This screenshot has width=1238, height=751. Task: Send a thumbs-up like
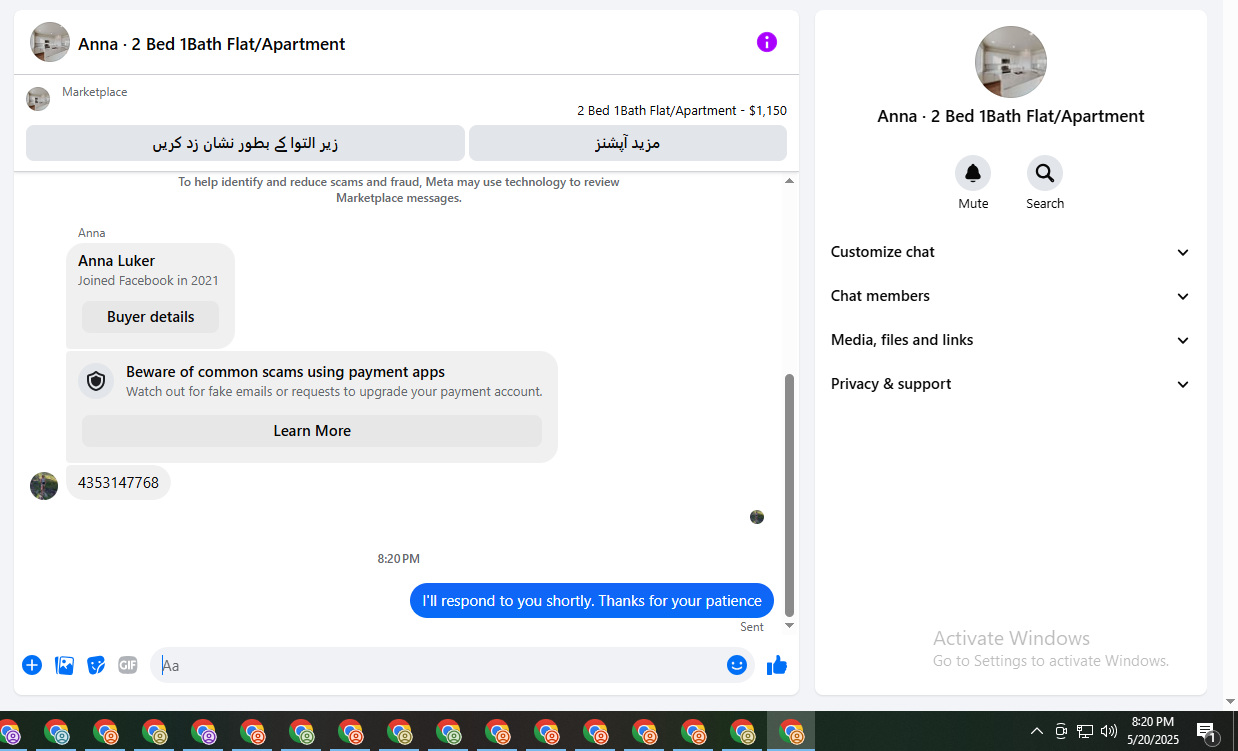(777, 665)
